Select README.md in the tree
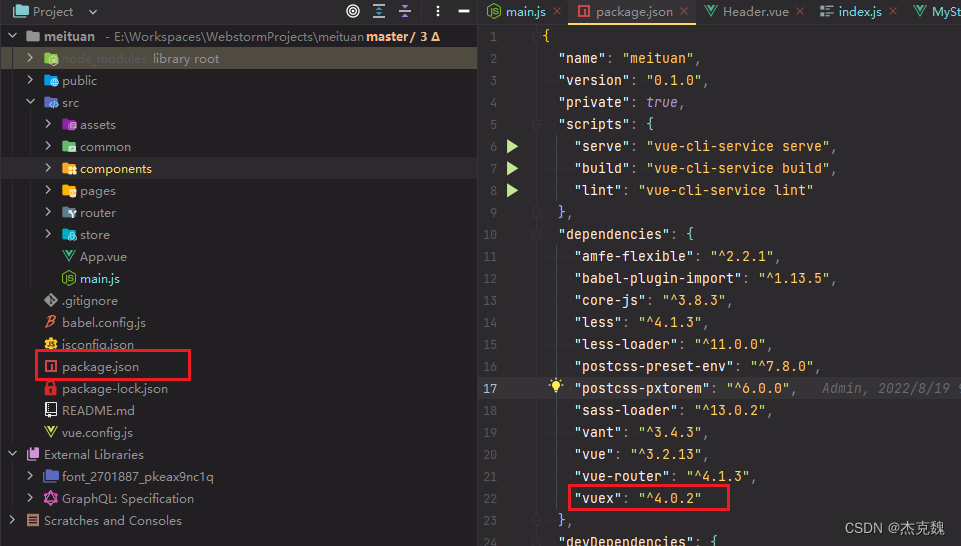This screenshot has height=546, width=961. (98, 411)
